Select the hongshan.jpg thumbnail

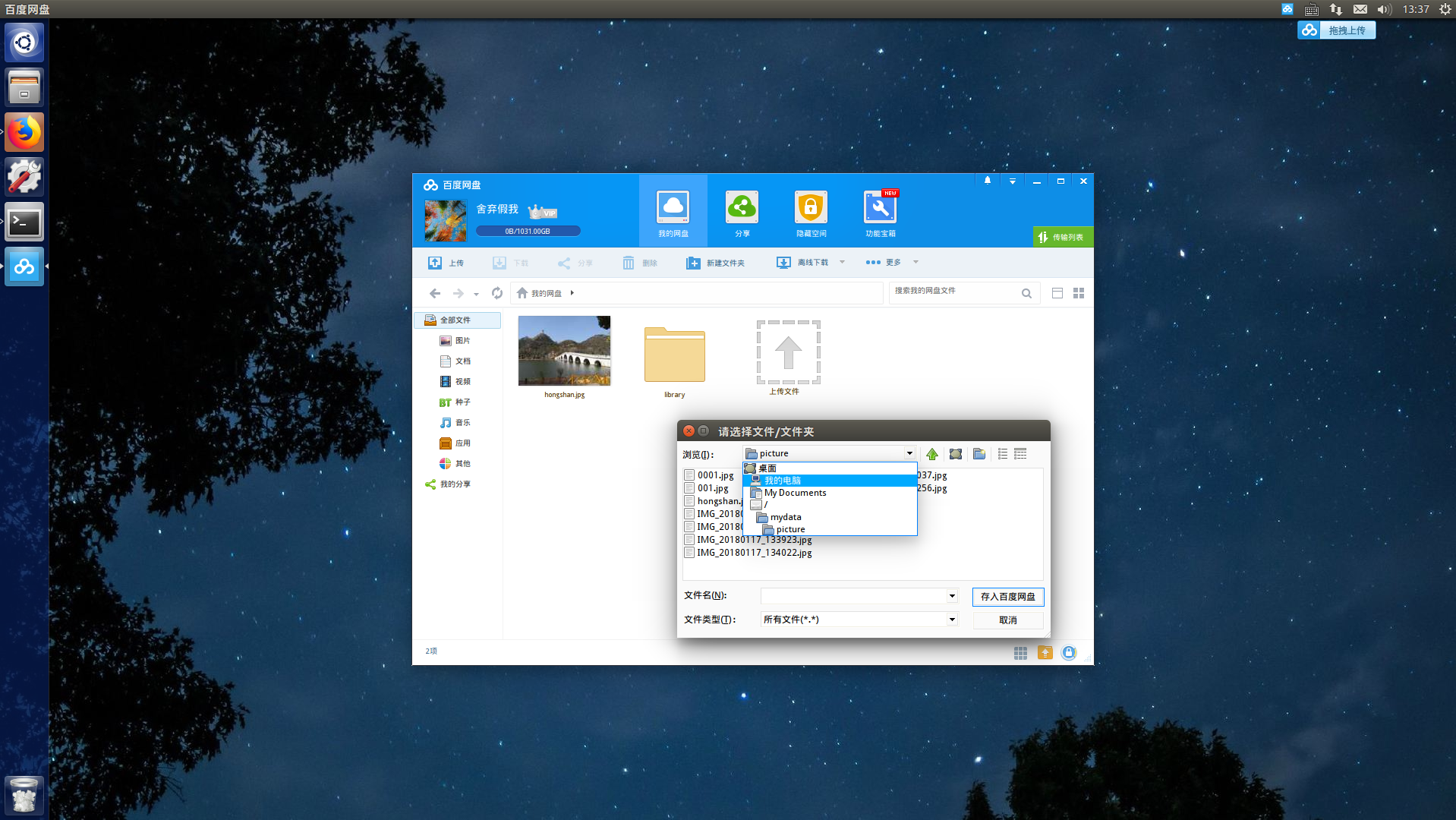click(564, 351)
